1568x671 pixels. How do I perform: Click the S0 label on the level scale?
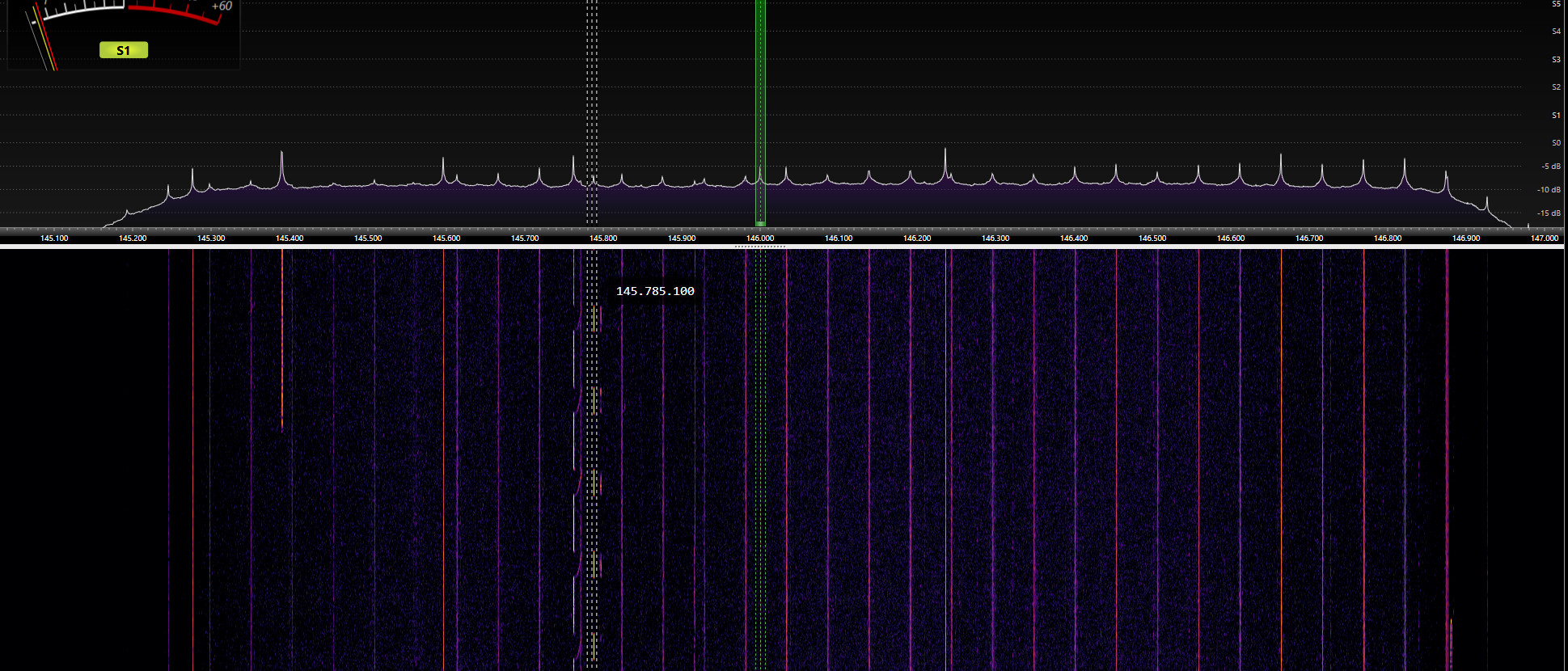pos(1556,143)
